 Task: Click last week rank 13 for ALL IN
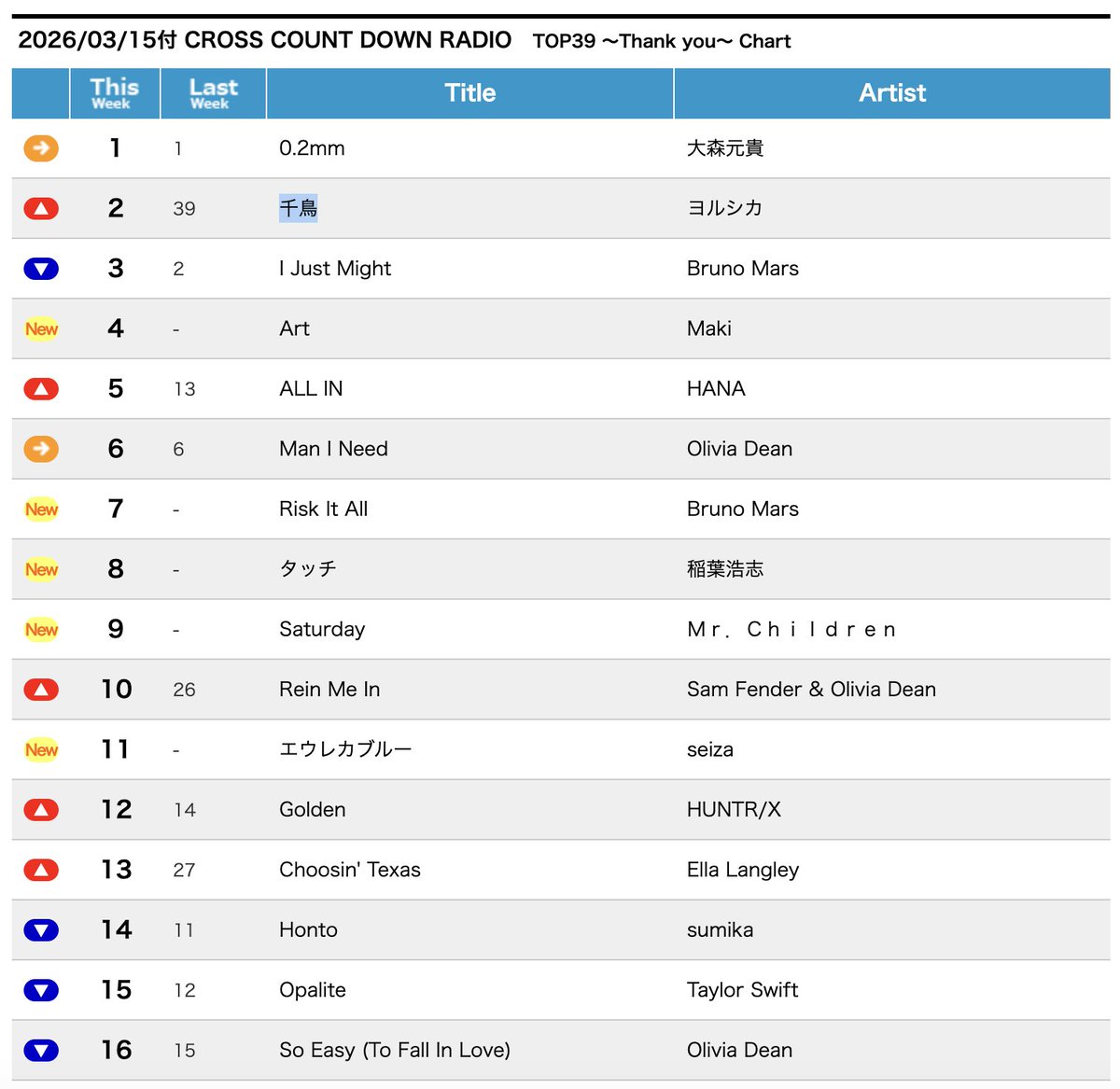pyautogui.click(x=184, y=389)
